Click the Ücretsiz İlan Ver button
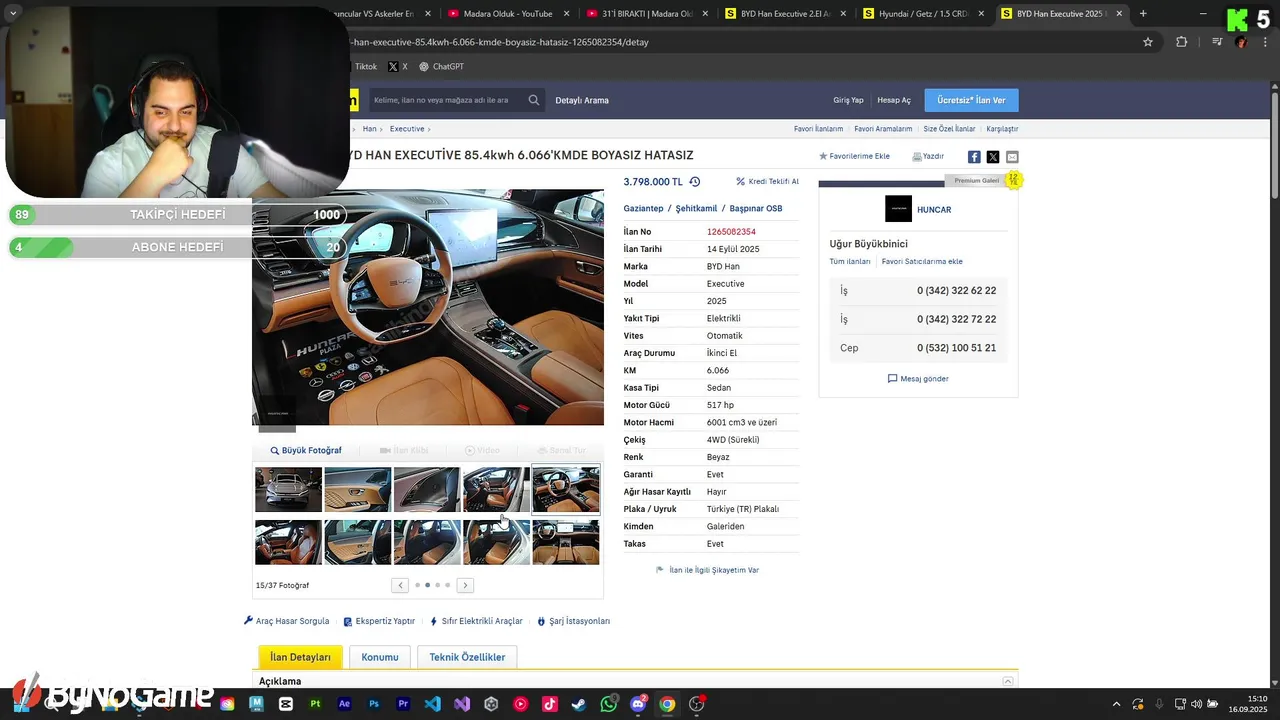Image resolution: width=1280 pixels, height=720 pixels. tap(971, 100)
